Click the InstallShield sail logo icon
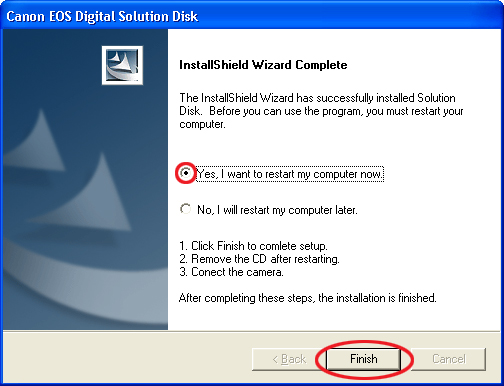This screenshot has width=504, height=386. (x=122, y=65)
